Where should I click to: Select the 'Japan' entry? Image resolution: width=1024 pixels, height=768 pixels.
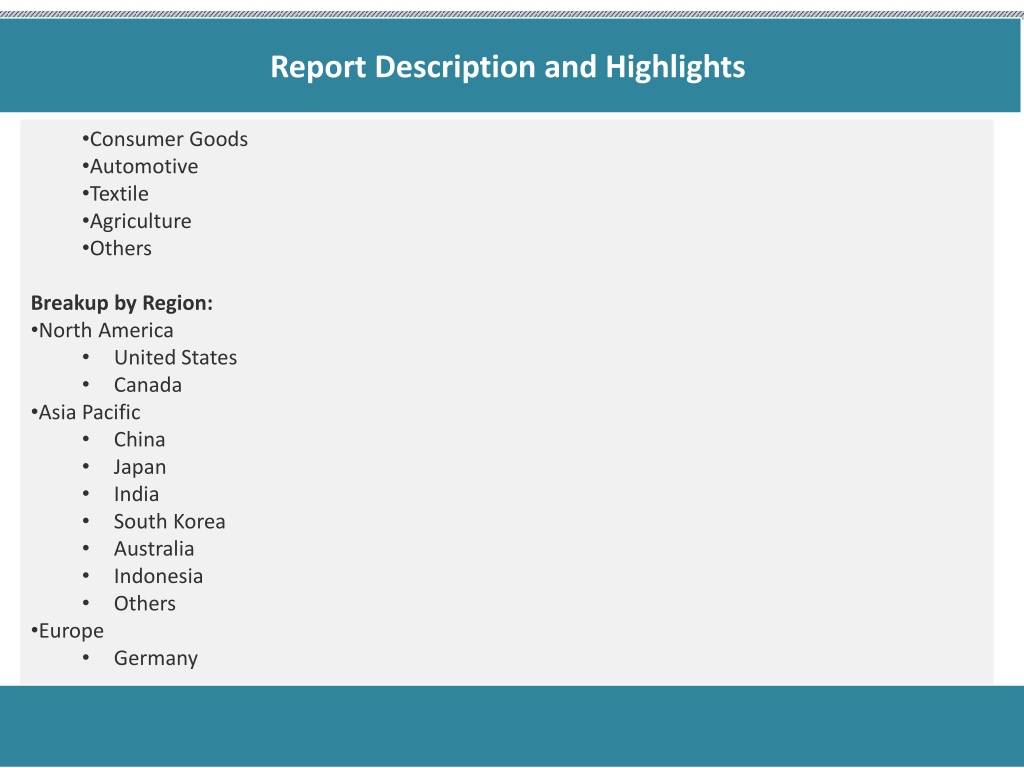tap(140, 468)
